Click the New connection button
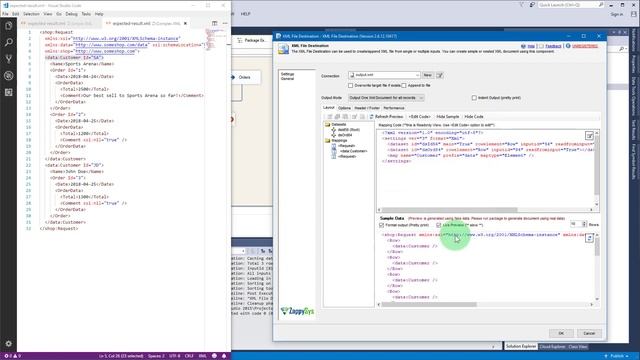This screenshot has width=640, height=360. tap(427, 75)
